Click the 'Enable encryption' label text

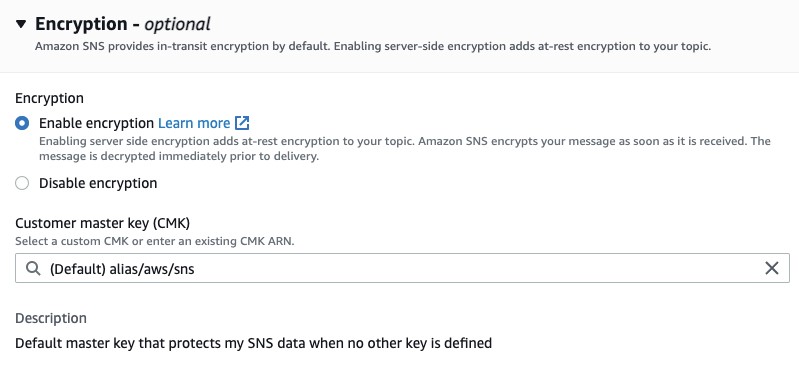tap(96, 123)
